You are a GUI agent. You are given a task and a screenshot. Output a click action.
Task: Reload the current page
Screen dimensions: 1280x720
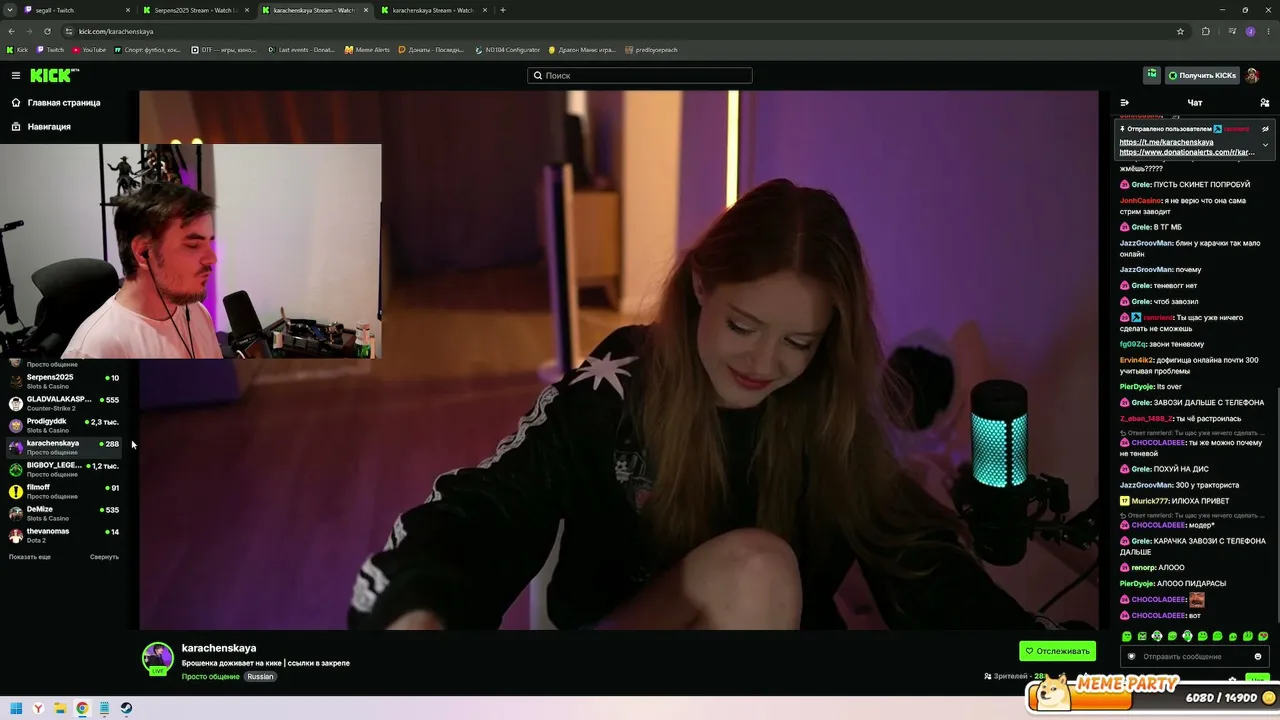pyautogui.click(x=47, y=31)
